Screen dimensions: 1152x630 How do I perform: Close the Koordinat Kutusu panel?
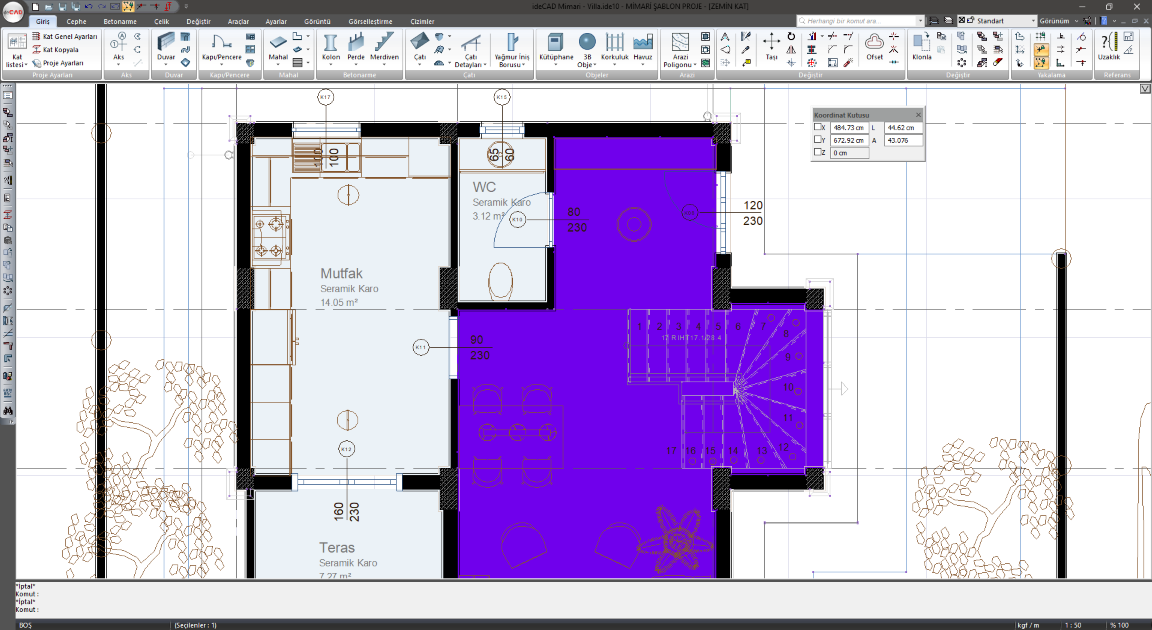[x=918, y=115]
